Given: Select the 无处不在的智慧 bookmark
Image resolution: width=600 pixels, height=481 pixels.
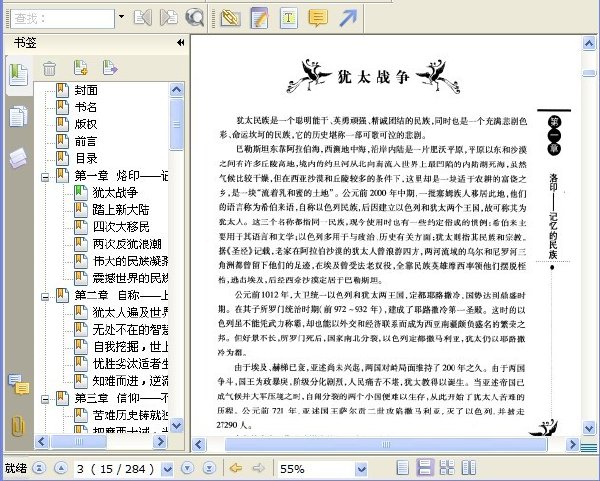Looking at the screenshot, I should tap(130, 329).
